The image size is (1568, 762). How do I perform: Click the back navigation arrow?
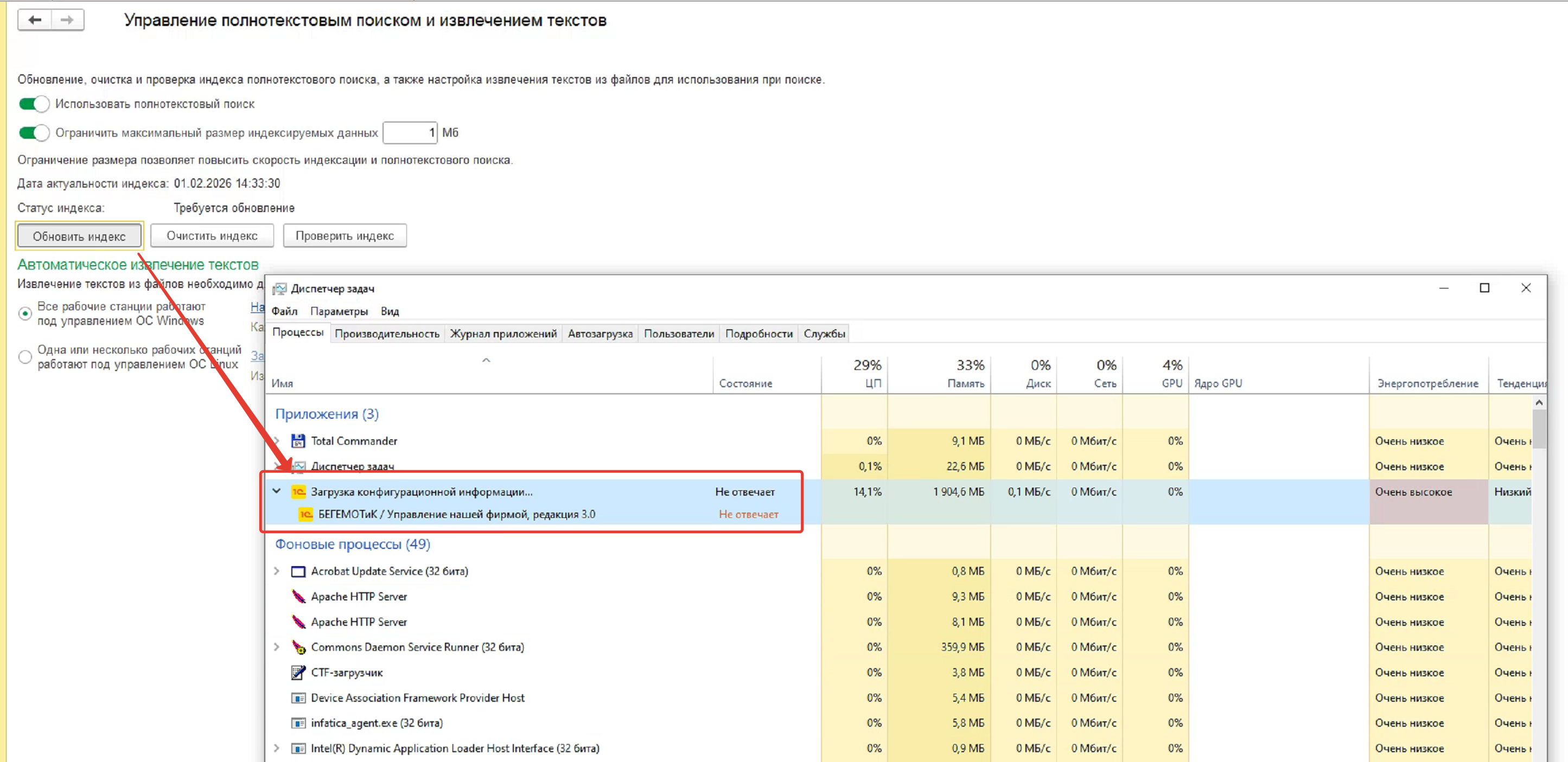(35, 20)
